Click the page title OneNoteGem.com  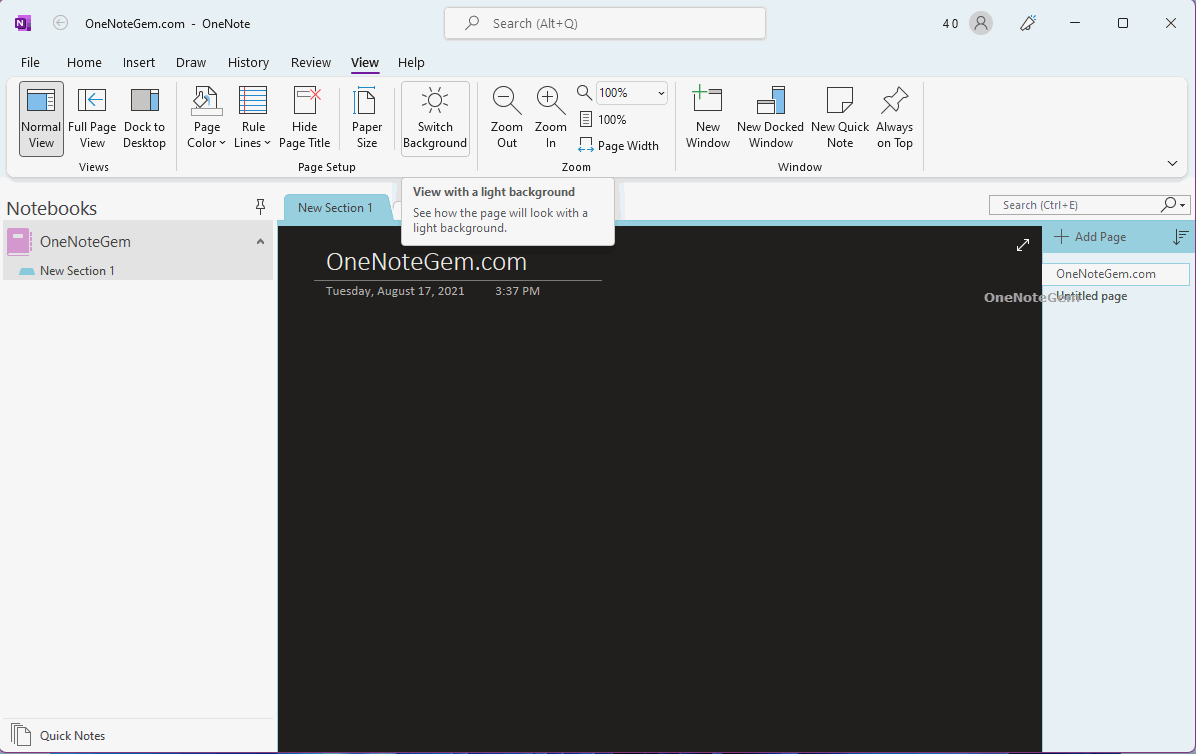click(426, 261)
